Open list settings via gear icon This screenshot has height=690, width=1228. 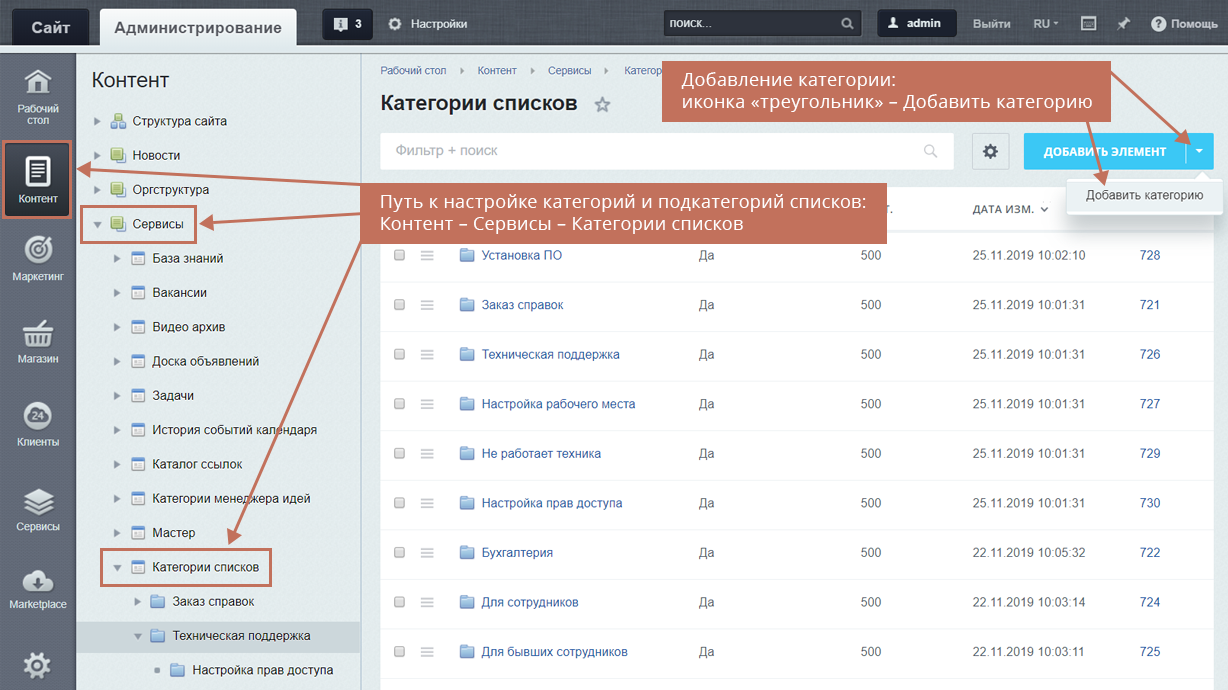tap(990, 151)
